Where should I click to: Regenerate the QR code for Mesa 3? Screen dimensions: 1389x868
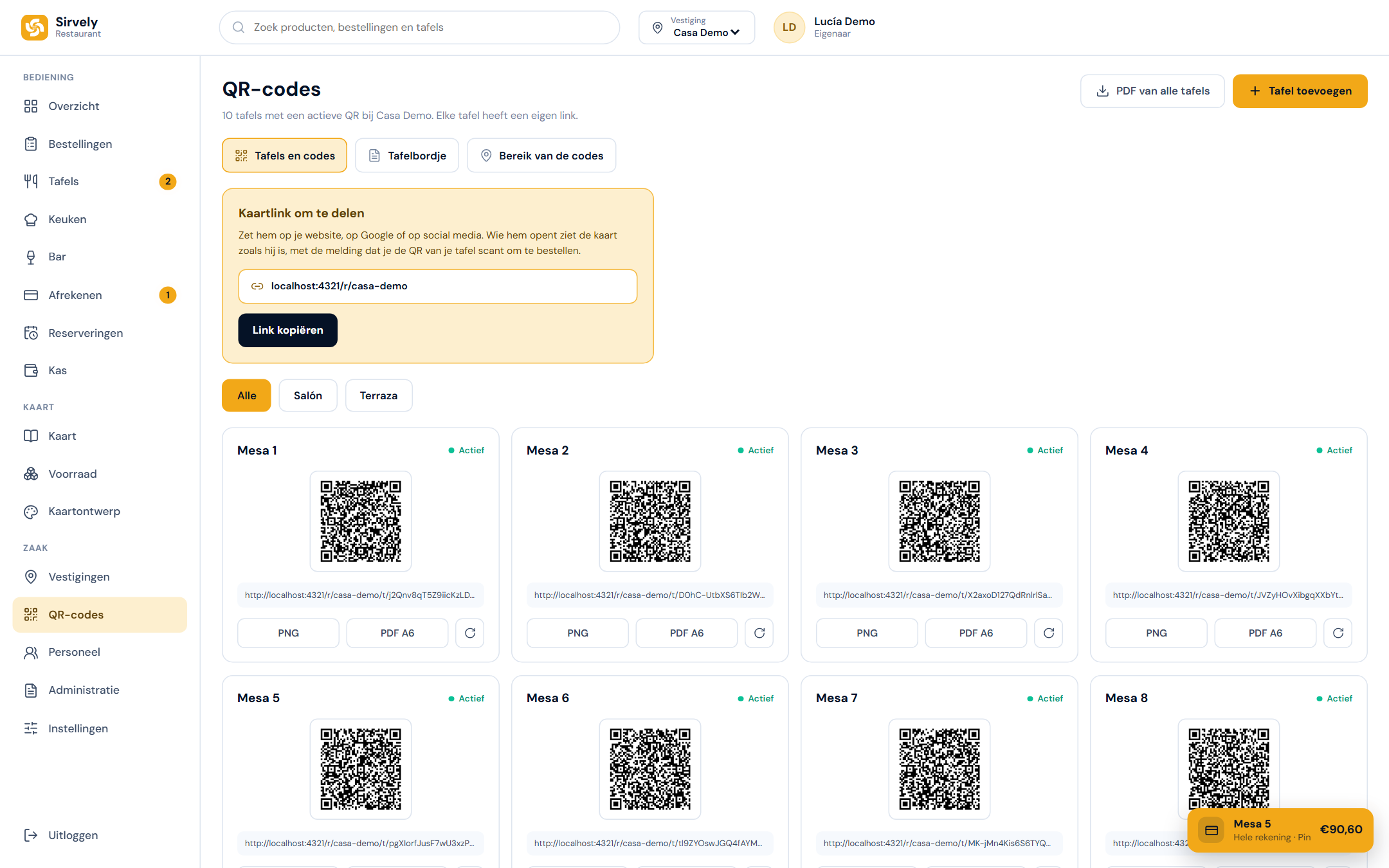[x=1048, y=633]
